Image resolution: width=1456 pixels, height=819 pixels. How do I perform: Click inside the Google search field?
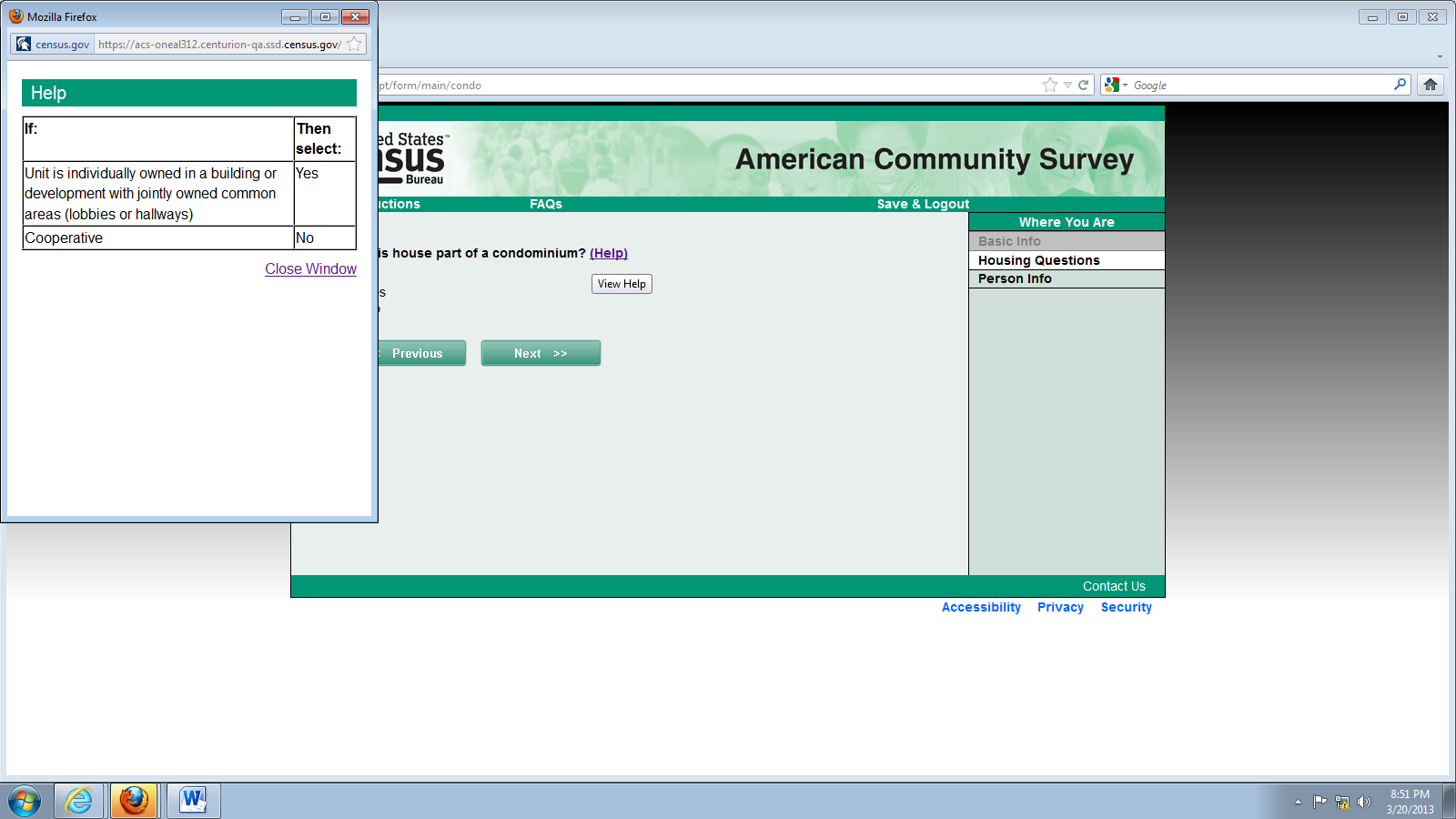point(1260,85)
